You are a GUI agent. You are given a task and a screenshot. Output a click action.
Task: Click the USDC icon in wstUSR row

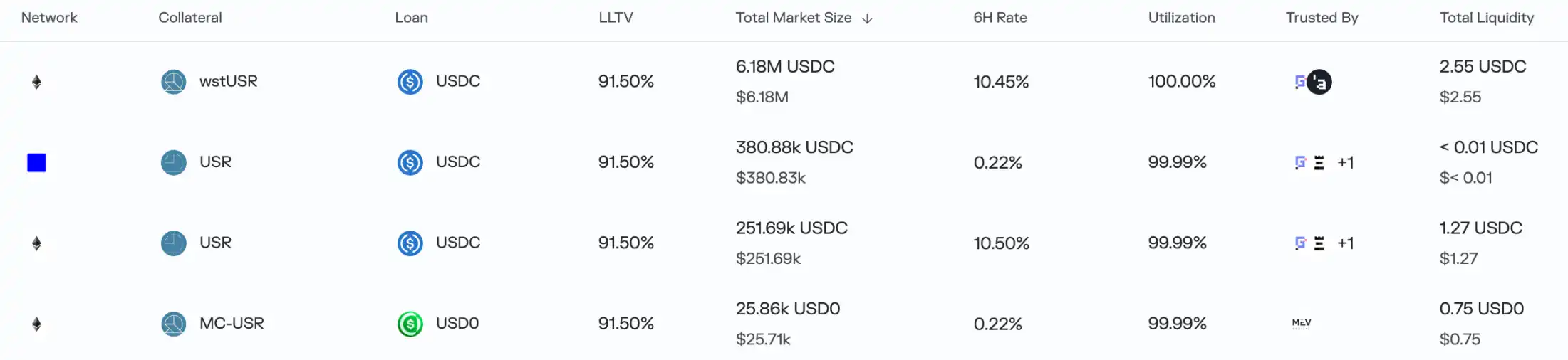click(410, 82)
